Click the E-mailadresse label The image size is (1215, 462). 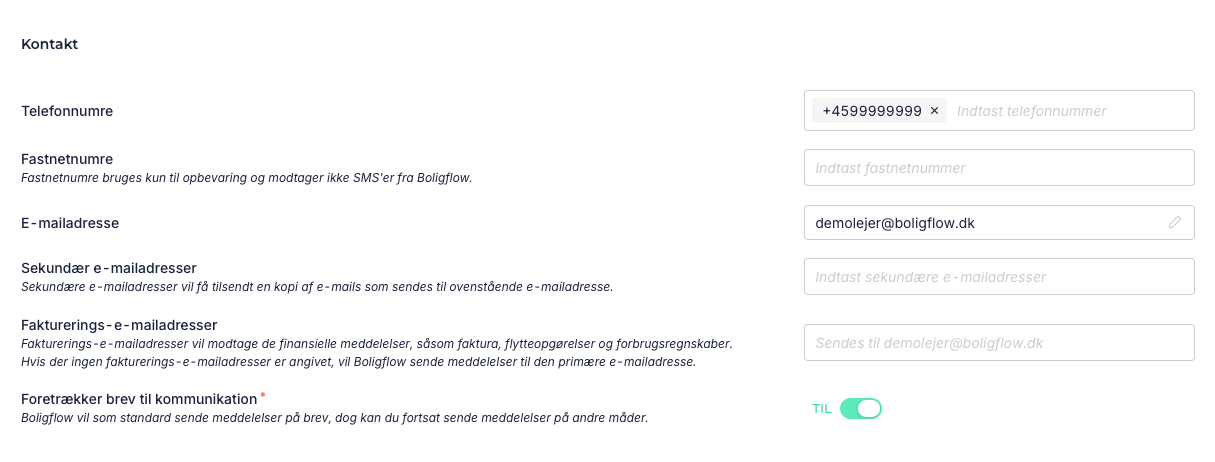tap(70, 223)
